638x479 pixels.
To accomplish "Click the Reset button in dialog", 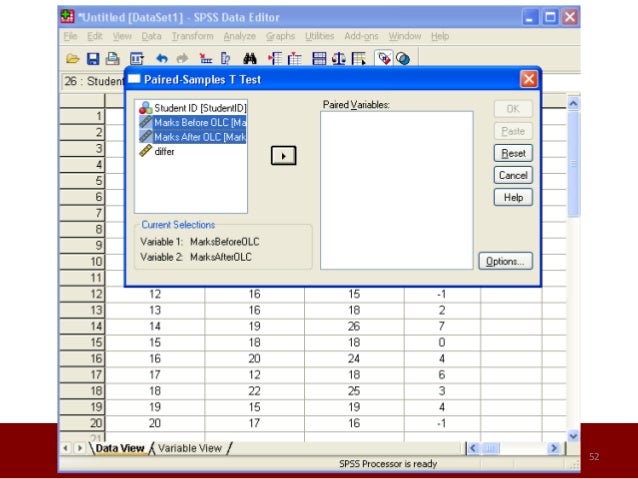I will coord(513,153).
